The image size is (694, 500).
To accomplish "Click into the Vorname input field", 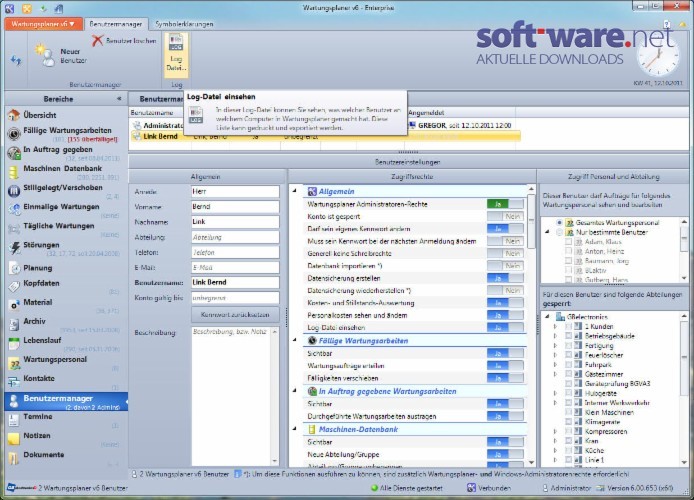I will click(x=235, y=207).
